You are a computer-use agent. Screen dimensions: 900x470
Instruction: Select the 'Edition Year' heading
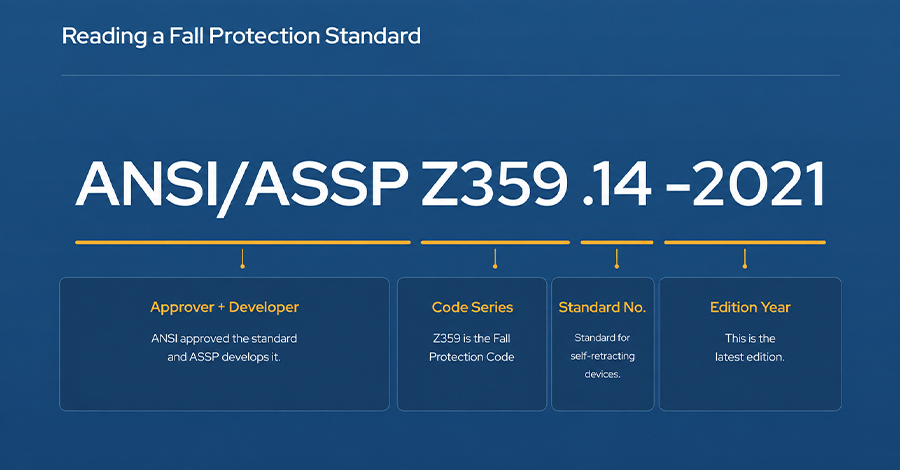(750, 307)
